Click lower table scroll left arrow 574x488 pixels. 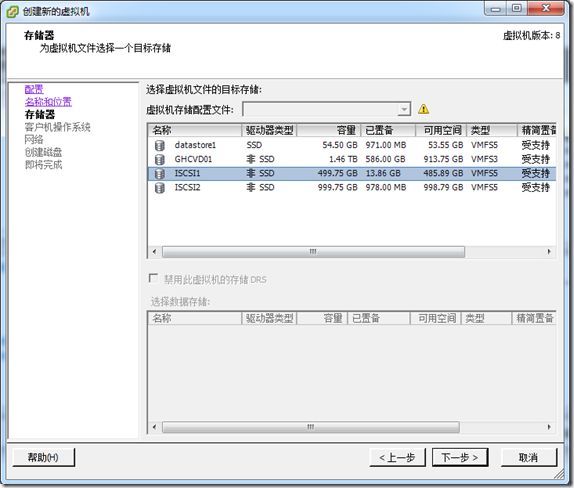point(154,427)
